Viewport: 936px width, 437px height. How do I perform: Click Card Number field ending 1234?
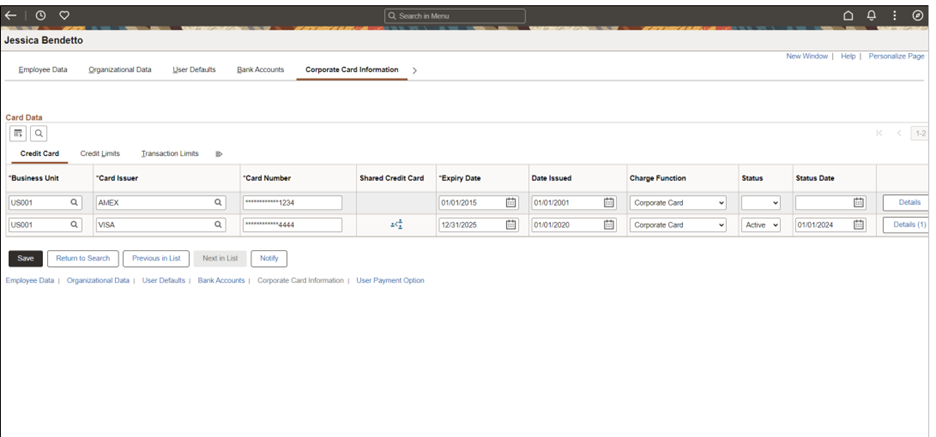click(x=292, y=203)
